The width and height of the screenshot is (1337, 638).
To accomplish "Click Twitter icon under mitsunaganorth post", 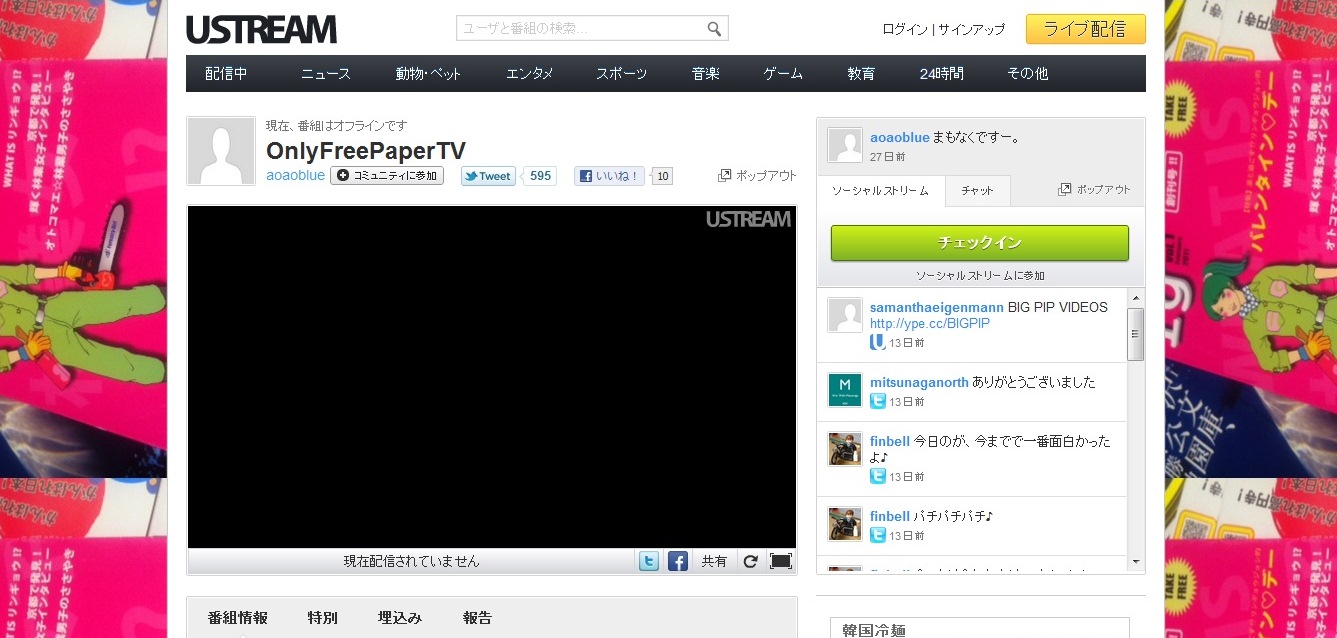I will [x=878, y=401].
